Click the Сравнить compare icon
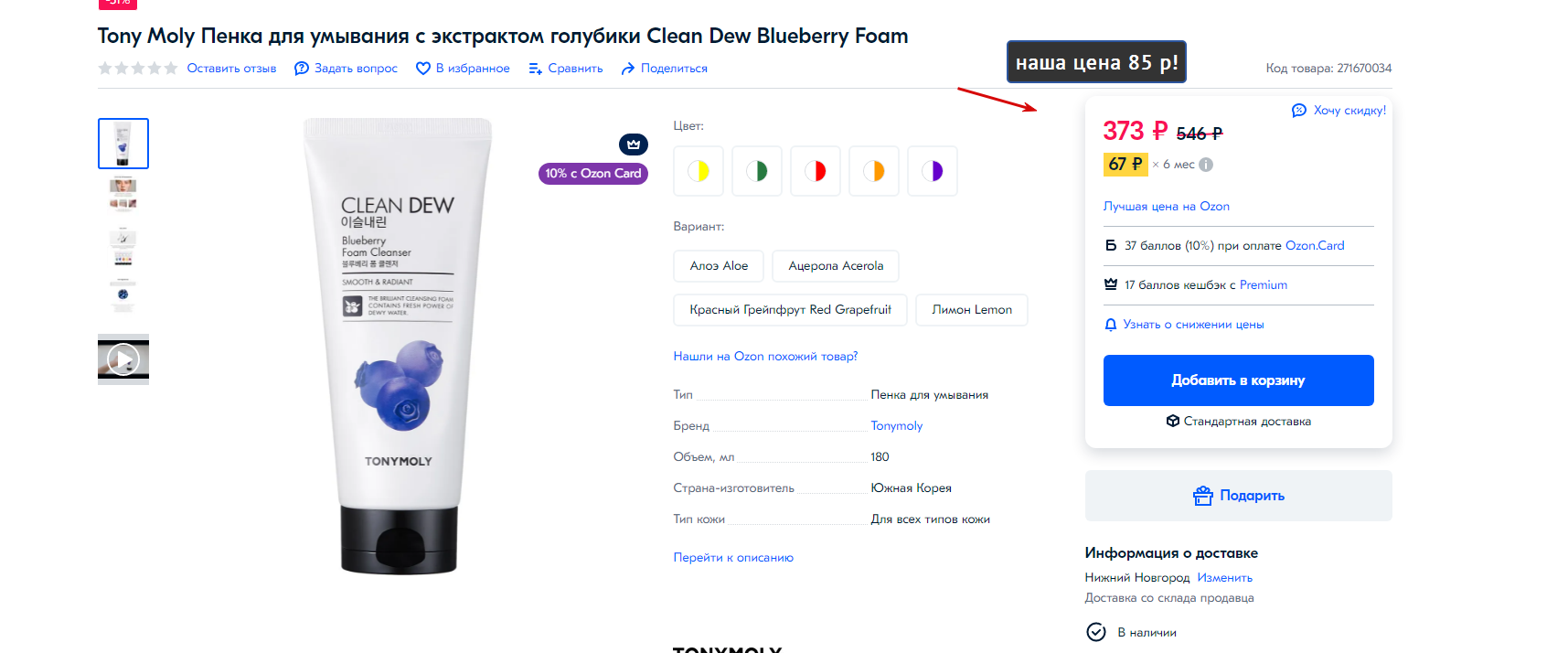The image size is (1568, 653). pyautogui.click(x=536, y=69)
